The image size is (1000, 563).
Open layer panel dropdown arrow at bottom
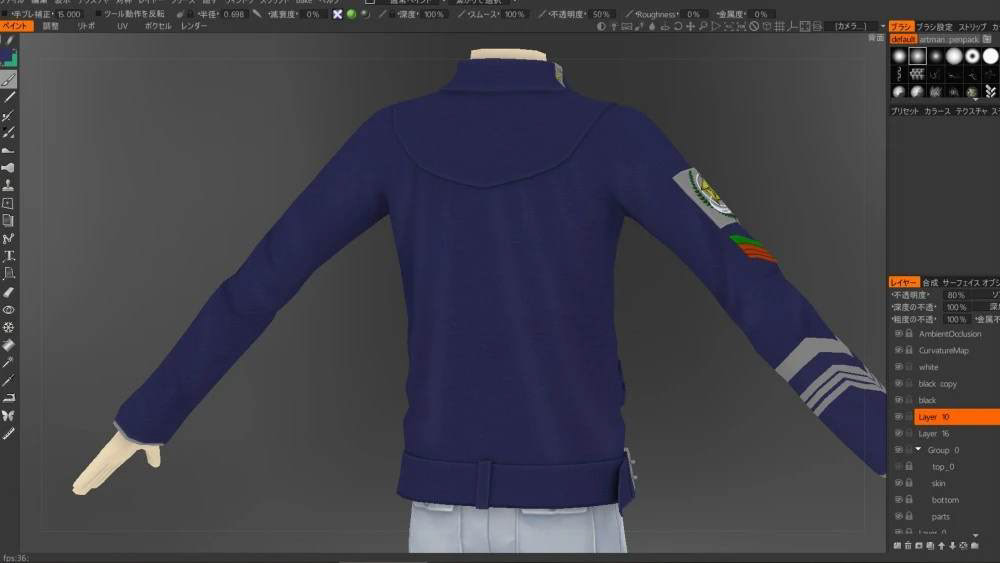coord(975,535)
